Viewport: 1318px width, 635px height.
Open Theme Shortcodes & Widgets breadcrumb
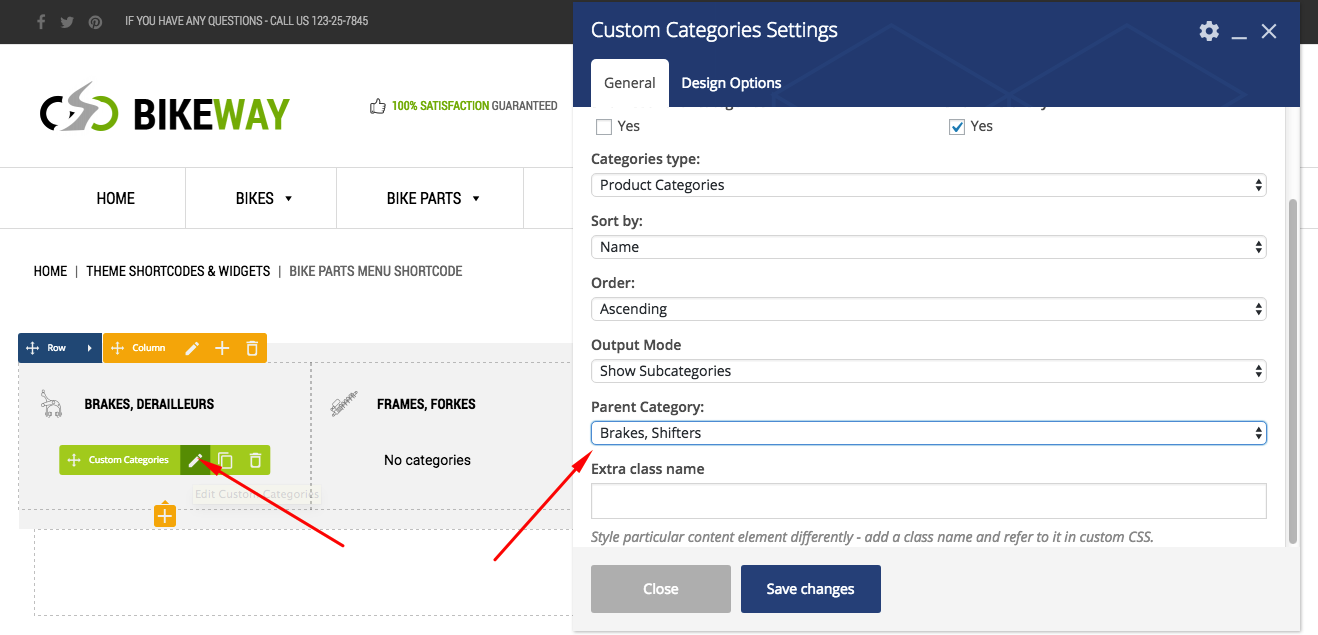click(x=178, y=271)
